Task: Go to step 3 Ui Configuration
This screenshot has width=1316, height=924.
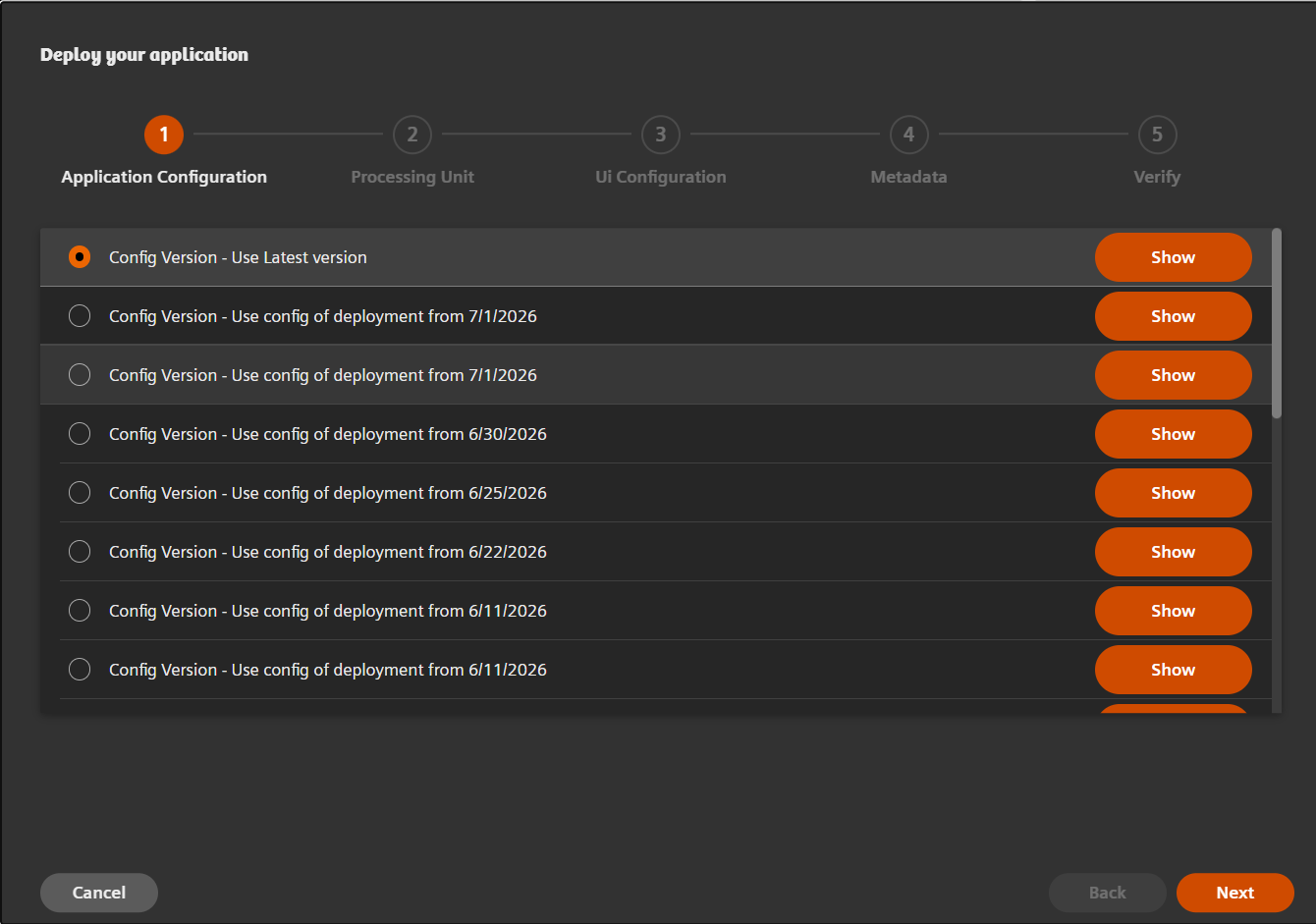Action: pyautogui.click(x=661, y=135)
